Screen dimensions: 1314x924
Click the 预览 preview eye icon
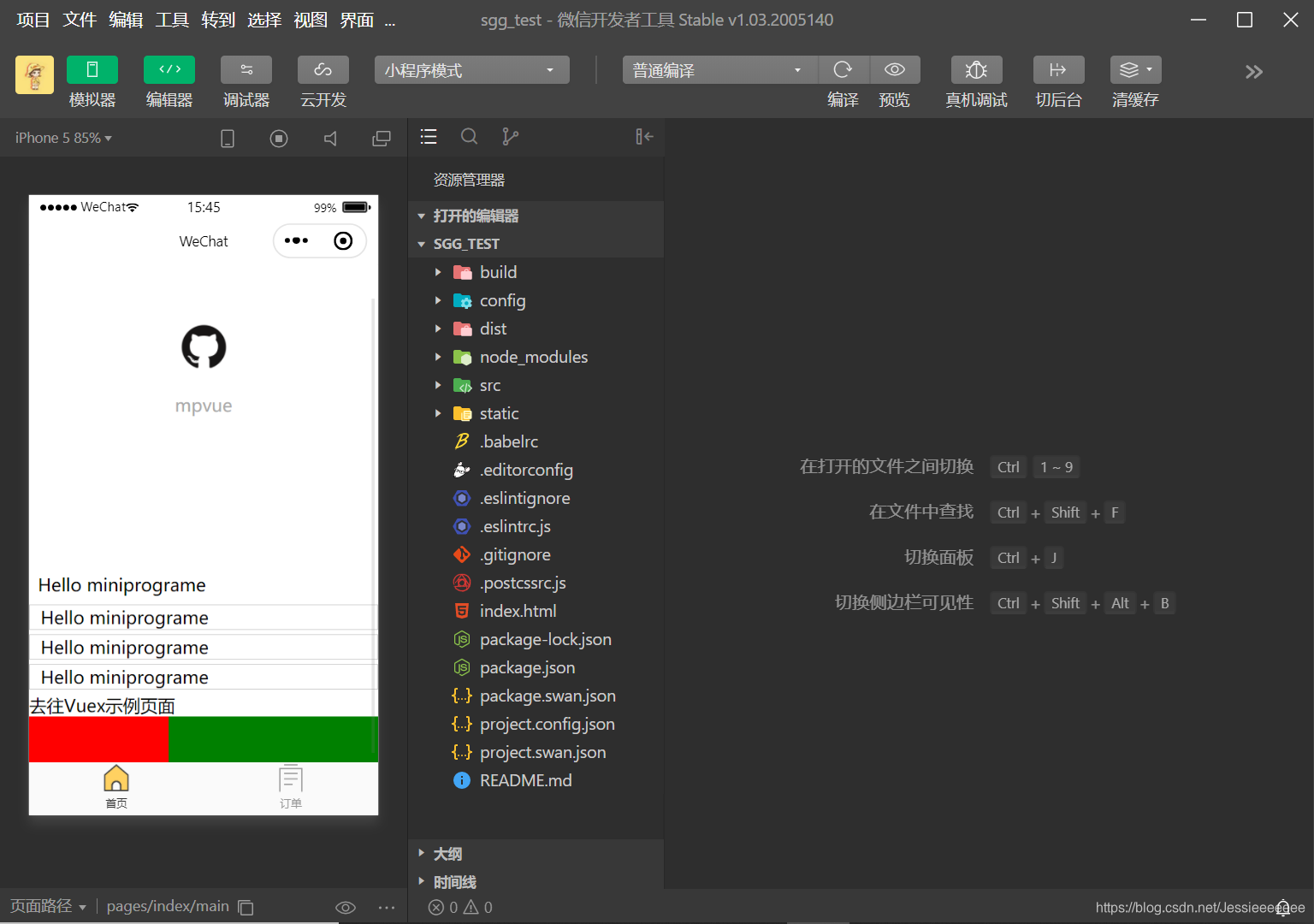(895, 70)
